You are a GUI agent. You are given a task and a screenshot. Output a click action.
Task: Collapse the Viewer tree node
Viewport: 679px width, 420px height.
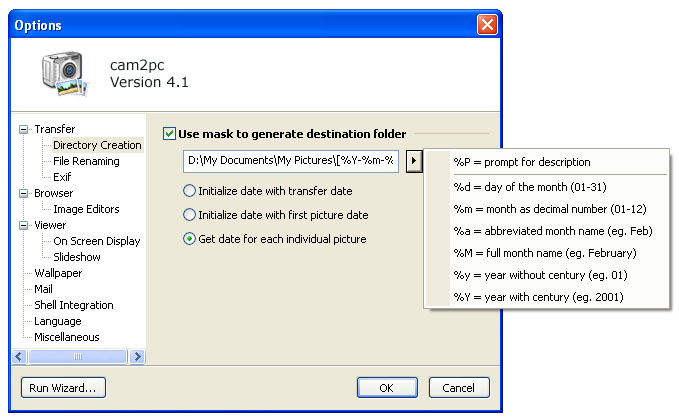[23, 226]
